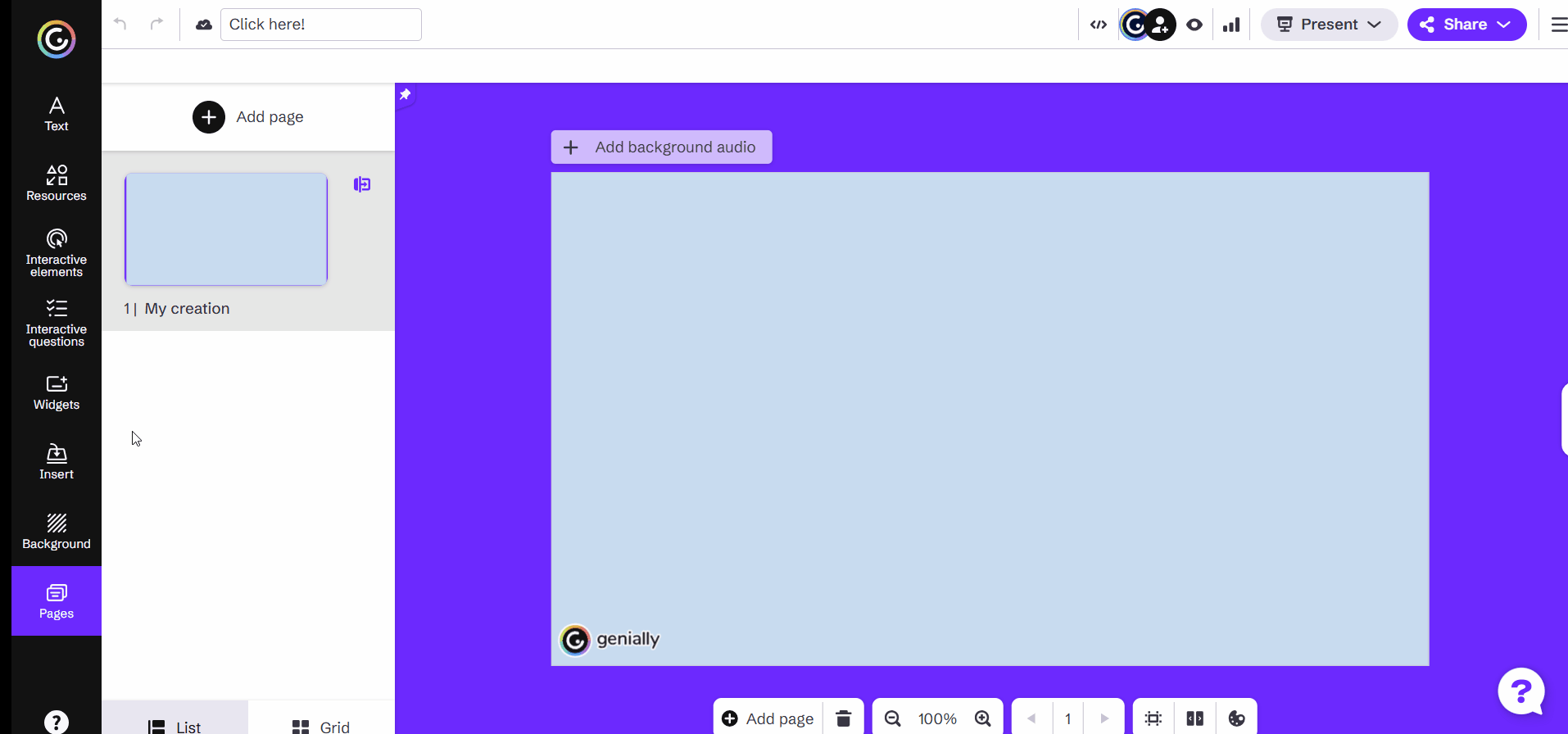The width and height of the screenshot is (1568, 734).
Task: Open the Text tool panel
Action: point(57,113)
